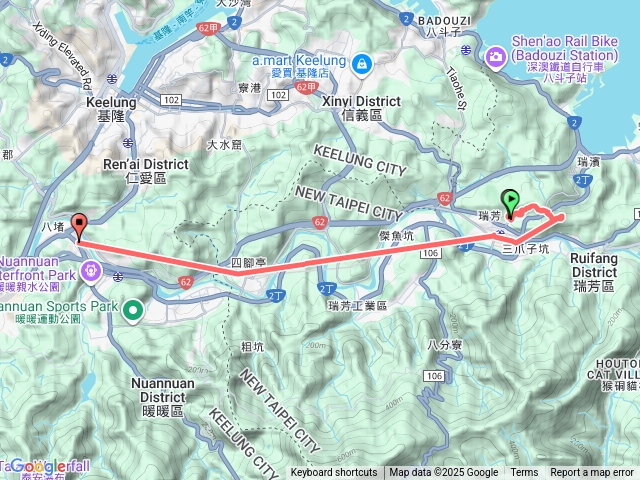640x480 pixels.
Task: Open the Keyboard shortcuts button
Action: 333,473
